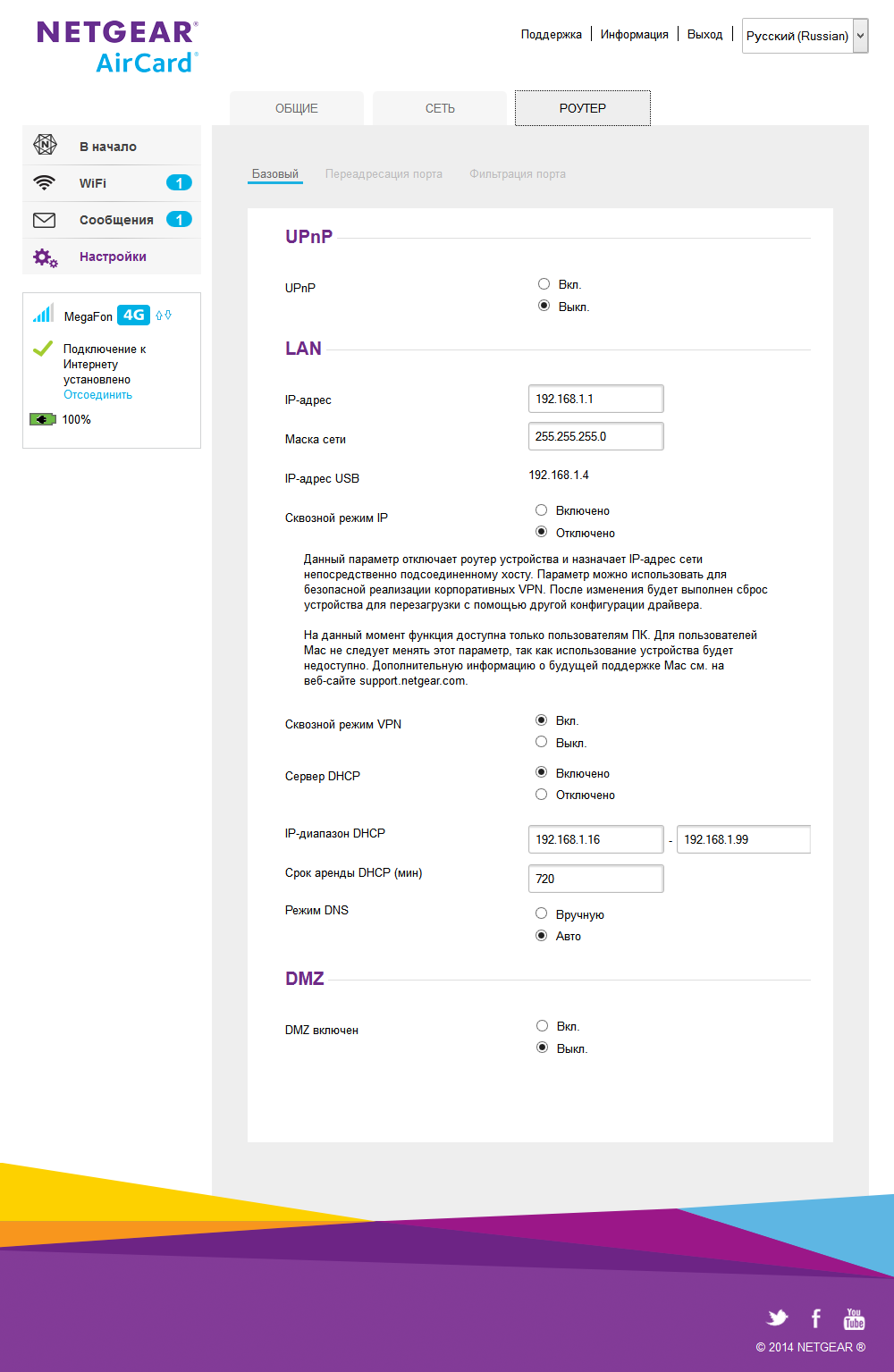Screen dimensions: 894x1372
Task: Open messages via the envelope icon
Action: click(x=44, y=220)
